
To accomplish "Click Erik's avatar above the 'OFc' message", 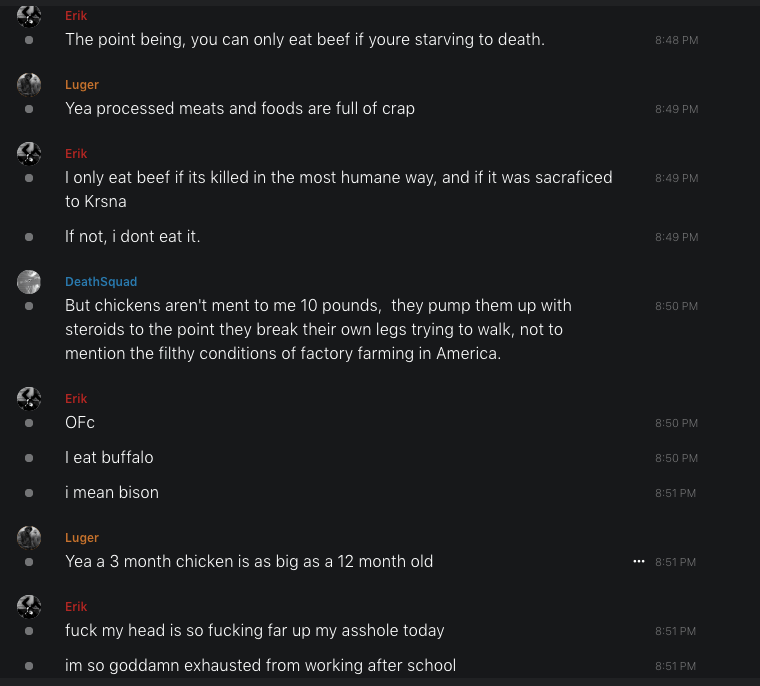I will point(29,399).
